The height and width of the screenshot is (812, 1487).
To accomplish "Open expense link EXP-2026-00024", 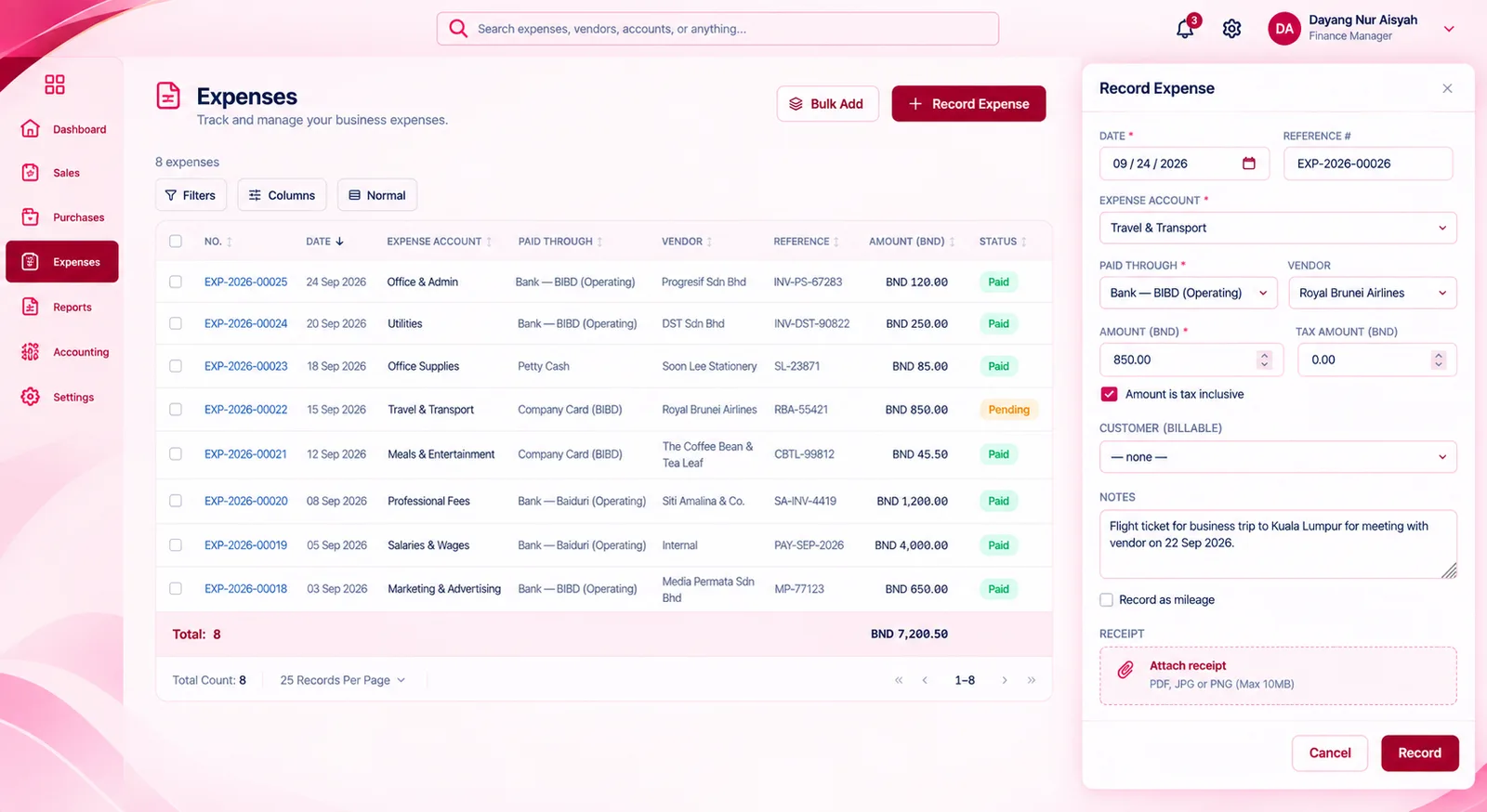I will pos(245,323).
